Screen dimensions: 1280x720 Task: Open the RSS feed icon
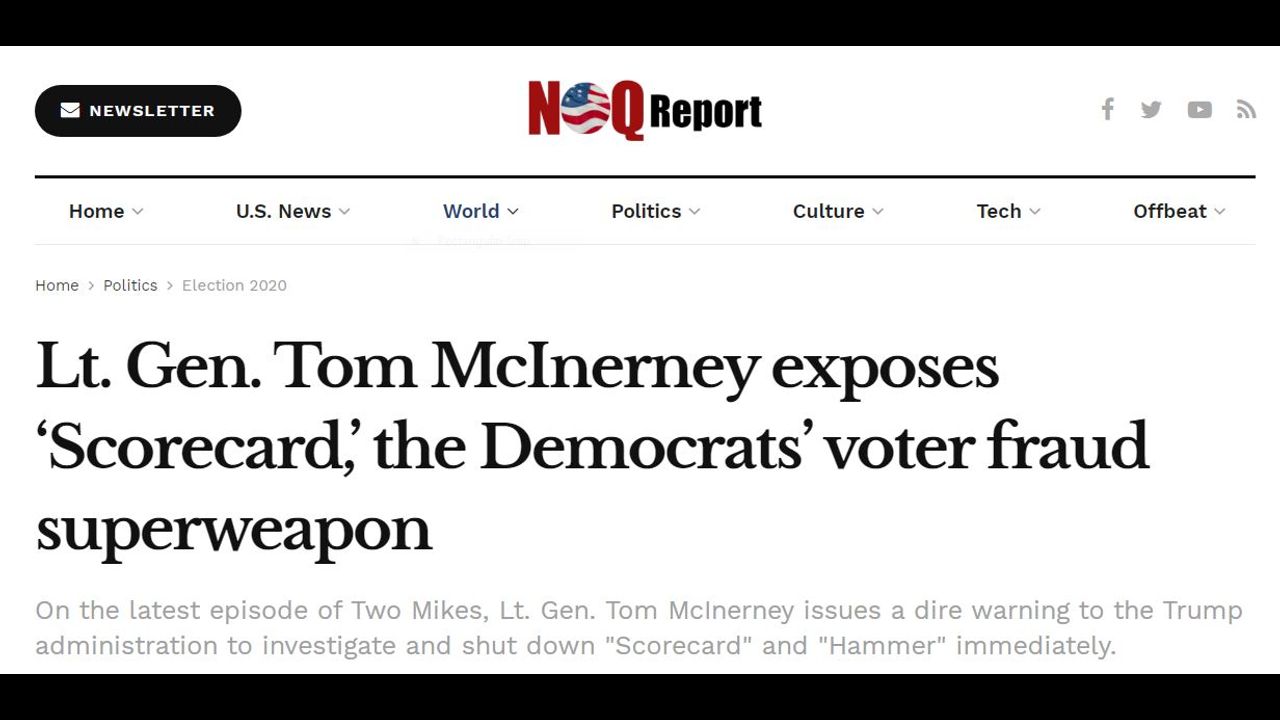pyautogui.click(x=1245, y=110)
